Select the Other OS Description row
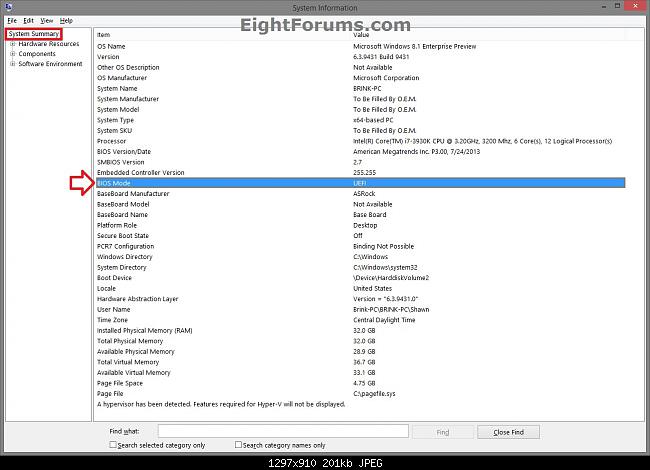The image size is (650, 470). (x=360, y=67)
